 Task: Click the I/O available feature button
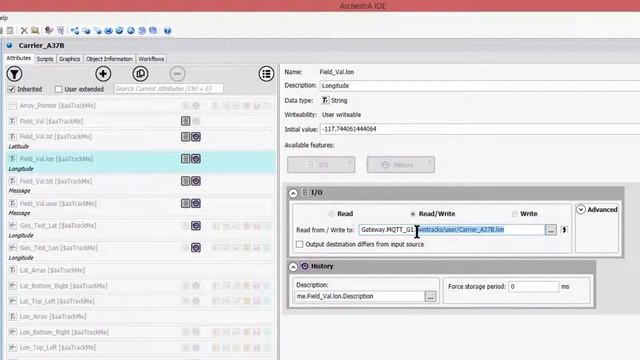pyautogui.click(x=321, y=164)
